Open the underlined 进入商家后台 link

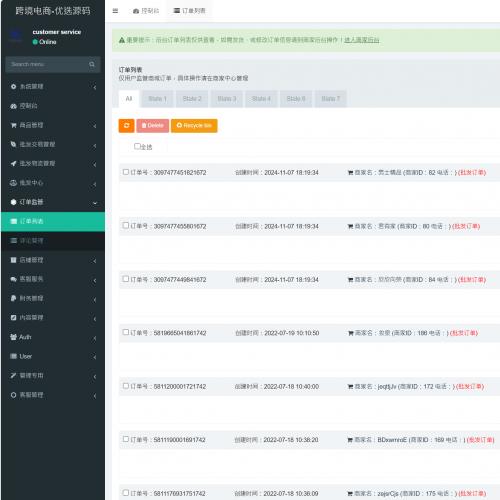(362, 40)
